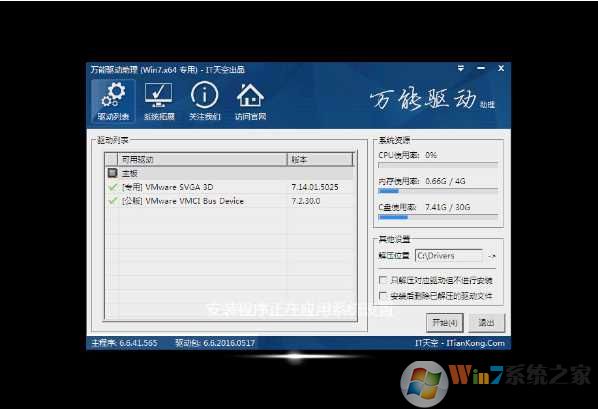Image resolution: width=598 pixels, height=410 pixels.
Task: Toggle select-all box in driver list header
Action: 112,159
